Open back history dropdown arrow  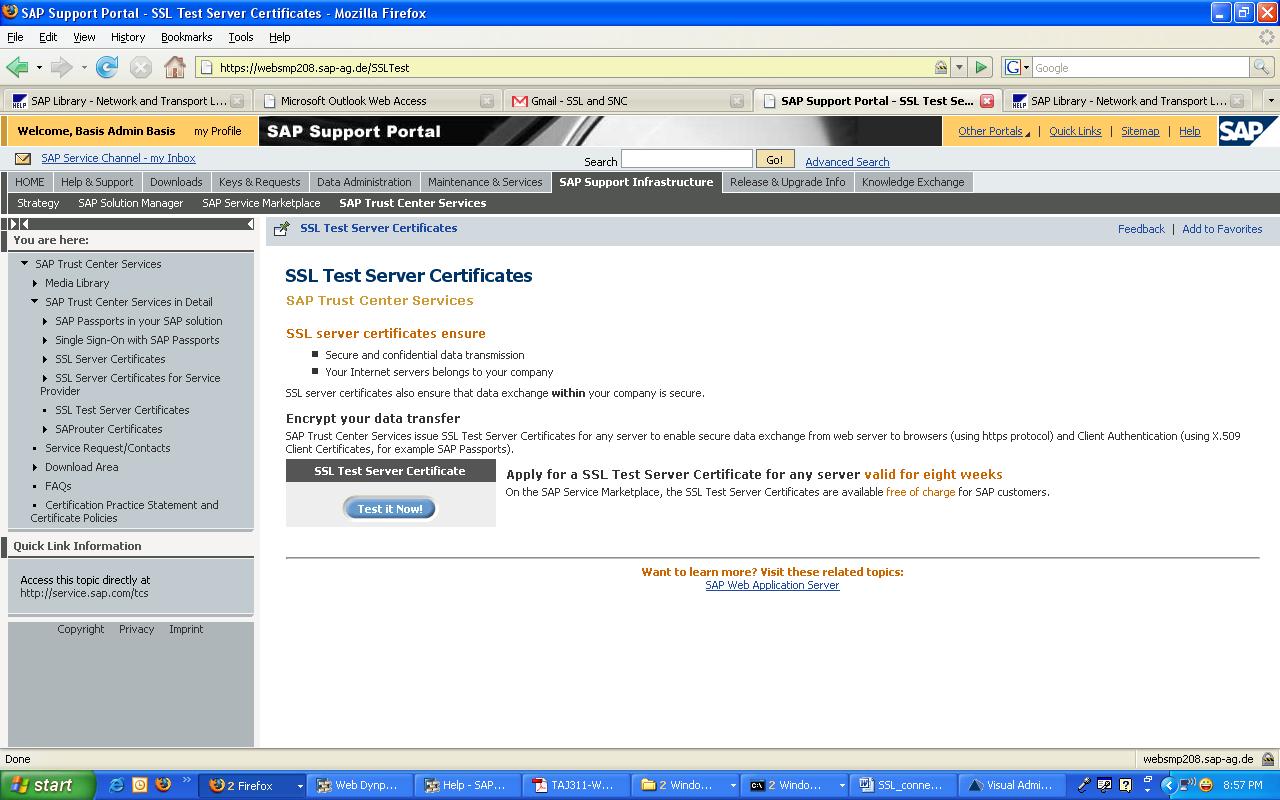39,68
